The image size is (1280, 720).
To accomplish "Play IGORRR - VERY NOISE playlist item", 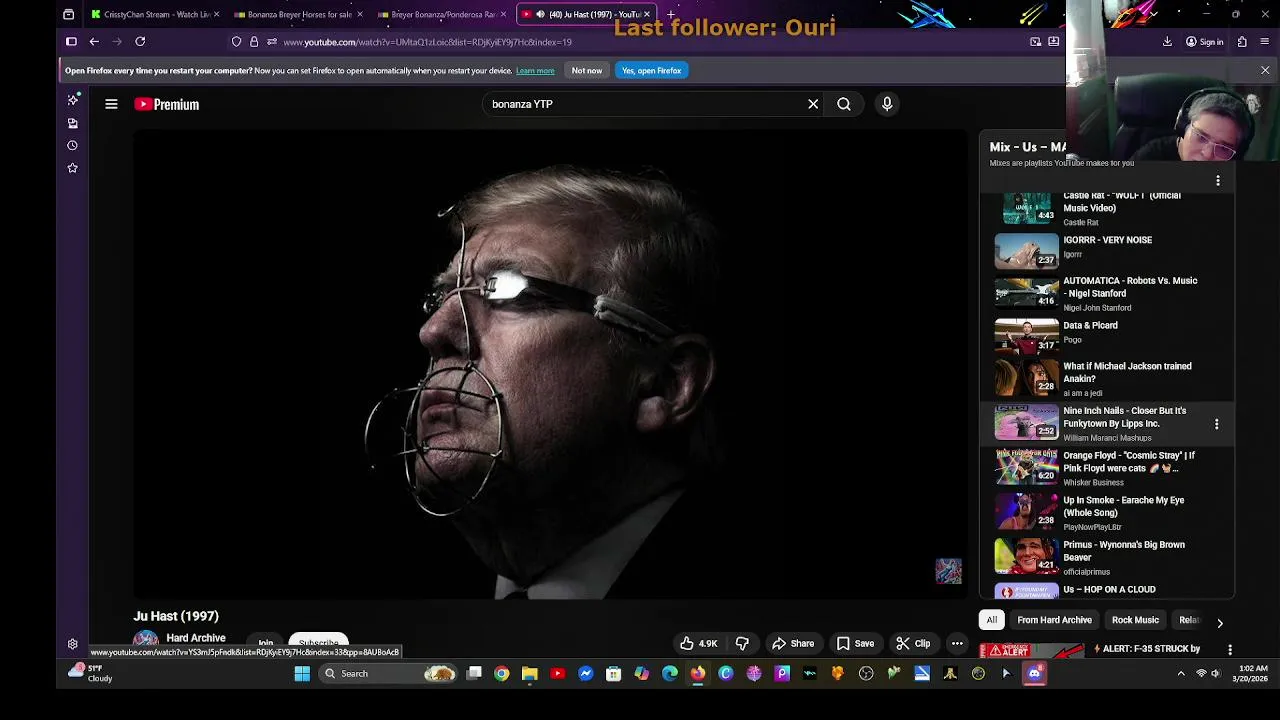I will pos(1108,250).
